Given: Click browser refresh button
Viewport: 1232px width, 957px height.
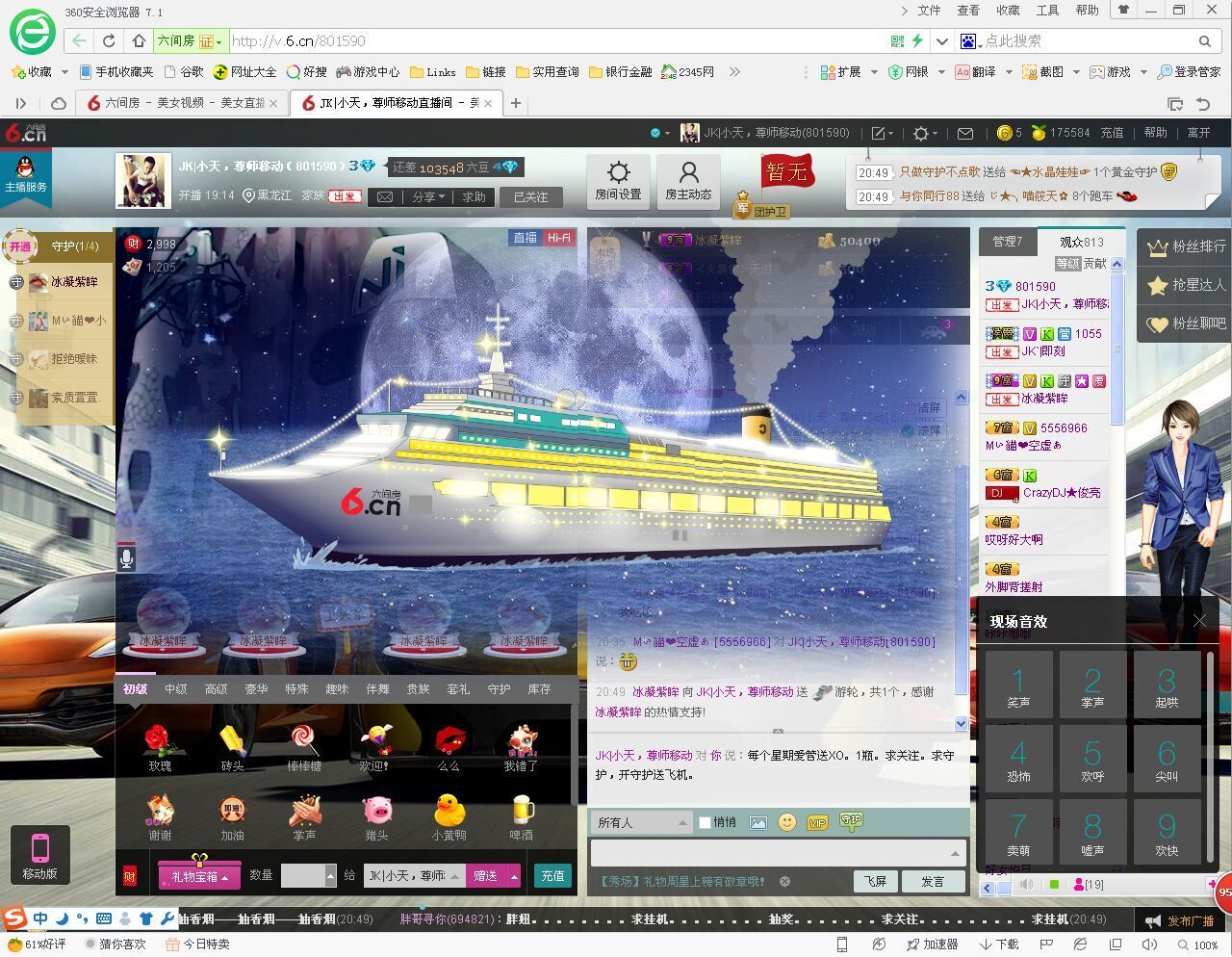Looking at the screenshot, I should point(109,41).
